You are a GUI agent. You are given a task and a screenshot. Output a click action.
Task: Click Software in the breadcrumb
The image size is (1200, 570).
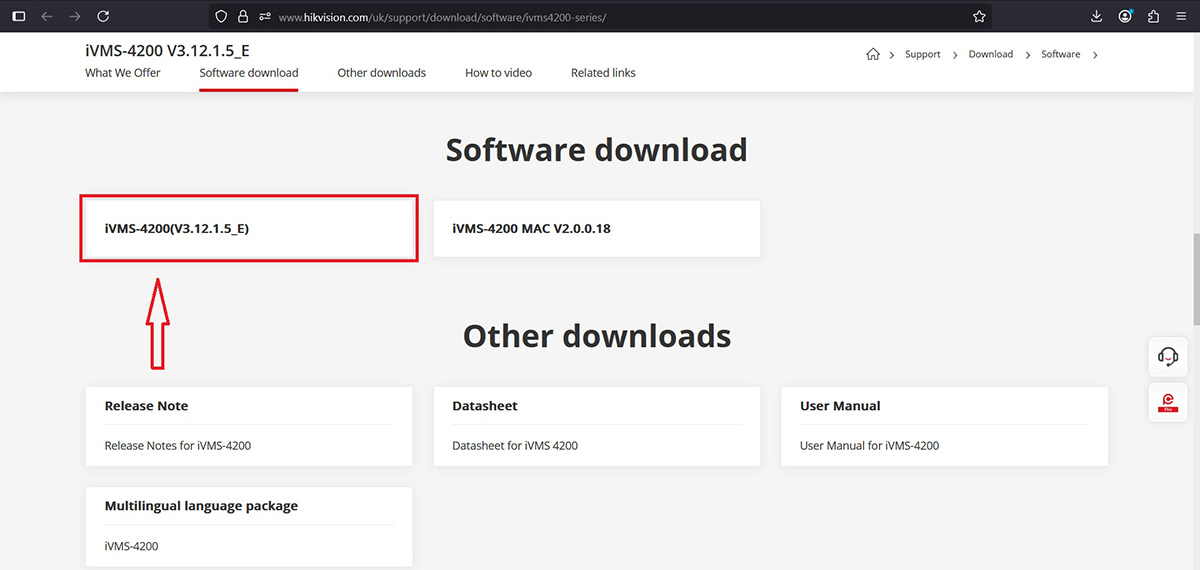pyautogui.click(x=1061, y=54)
